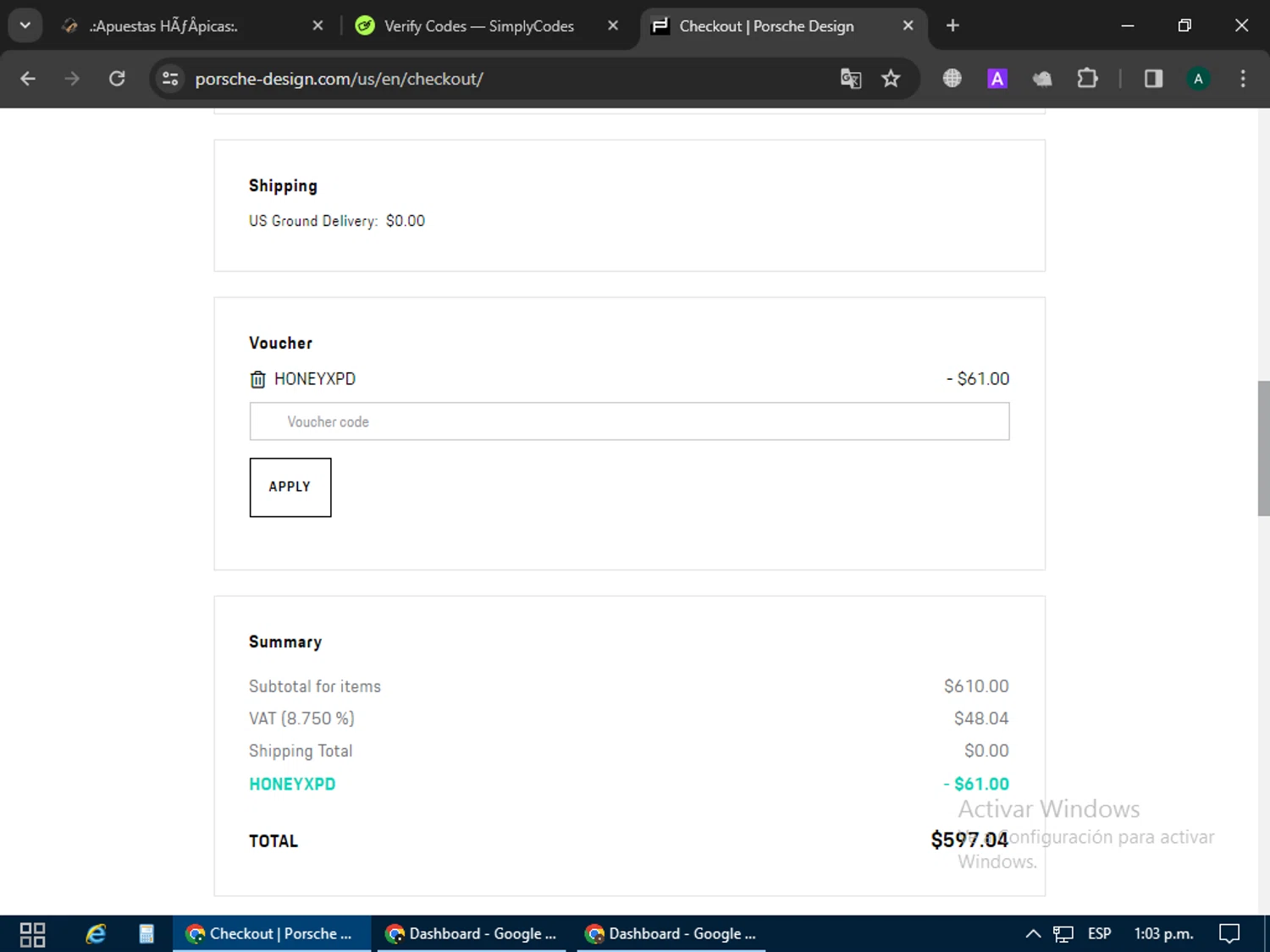This screenshot has height=952, width=1270.
Task: Go back to previous page
Action: click(28, 79)
